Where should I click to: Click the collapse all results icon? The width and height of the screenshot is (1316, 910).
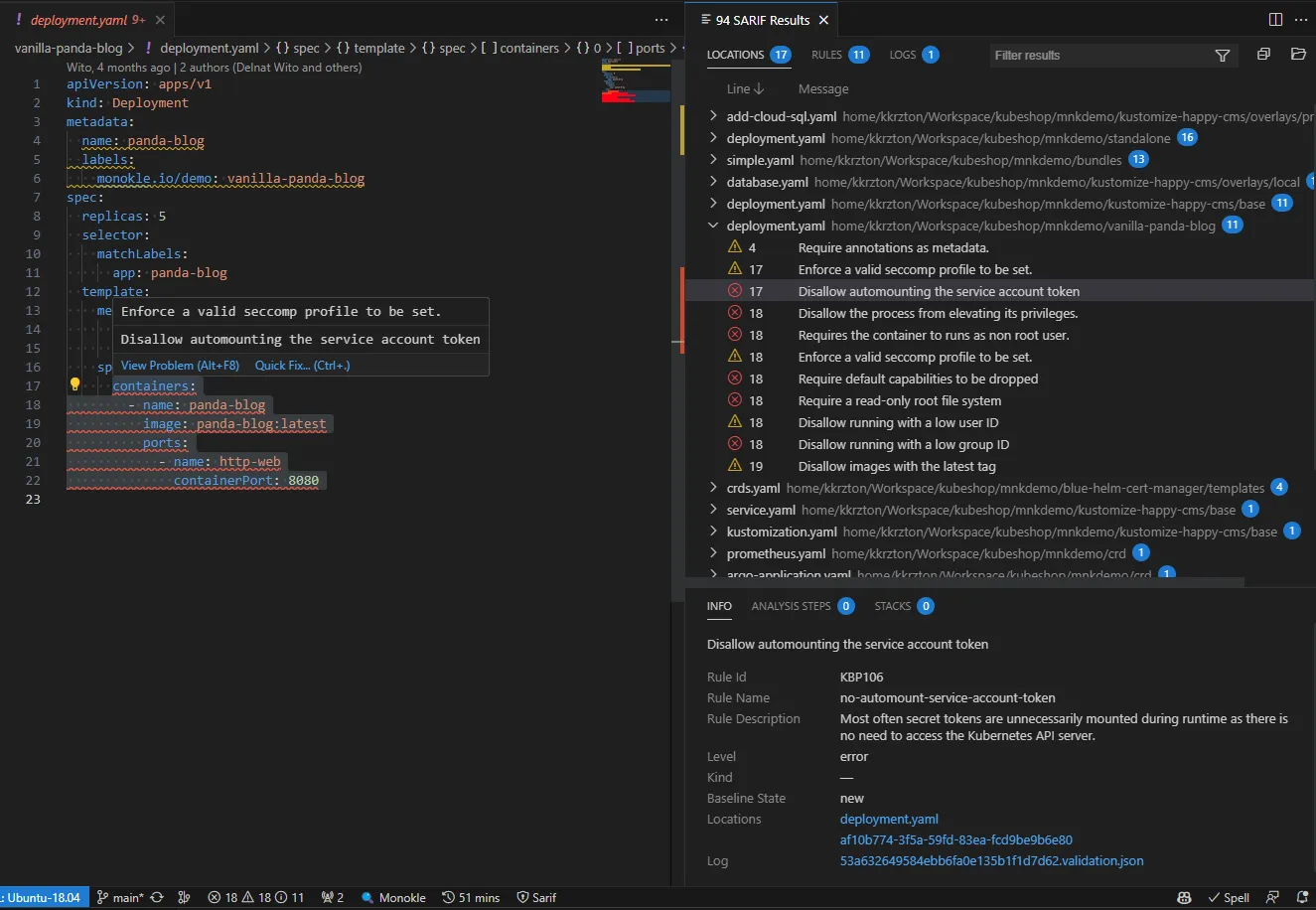click(1263, 55)
